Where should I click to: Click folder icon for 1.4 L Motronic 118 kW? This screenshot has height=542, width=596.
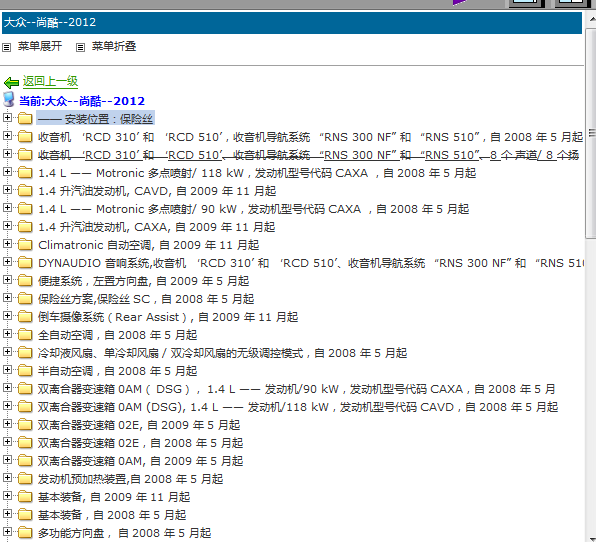pos(25,173)
